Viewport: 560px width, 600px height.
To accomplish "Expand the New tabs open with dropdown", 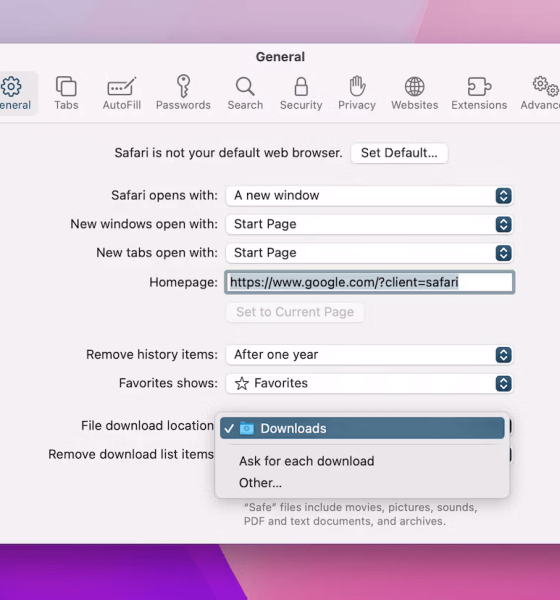I will (x=369, y=253).
